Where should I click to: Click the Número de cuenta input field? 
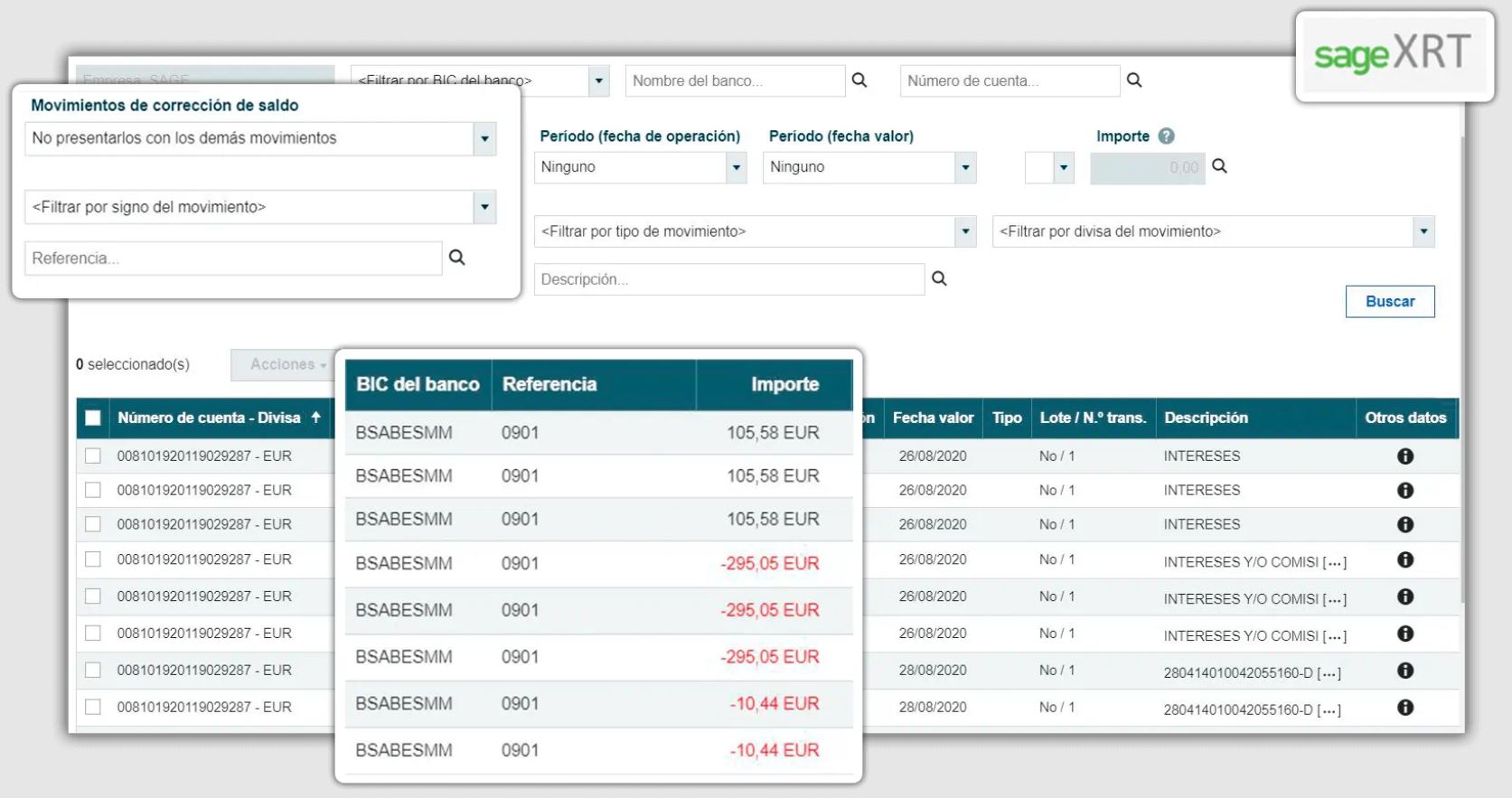tap(1010, 80)
